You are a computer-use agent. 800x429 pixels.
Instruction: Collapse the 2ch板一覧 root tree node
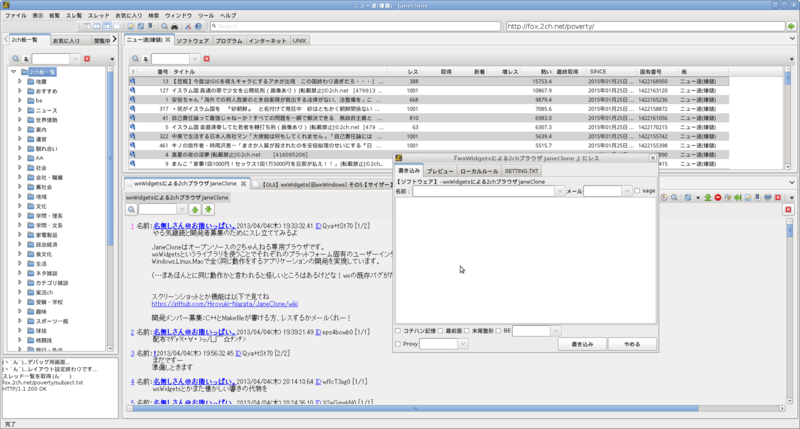[x=14, y=72]
